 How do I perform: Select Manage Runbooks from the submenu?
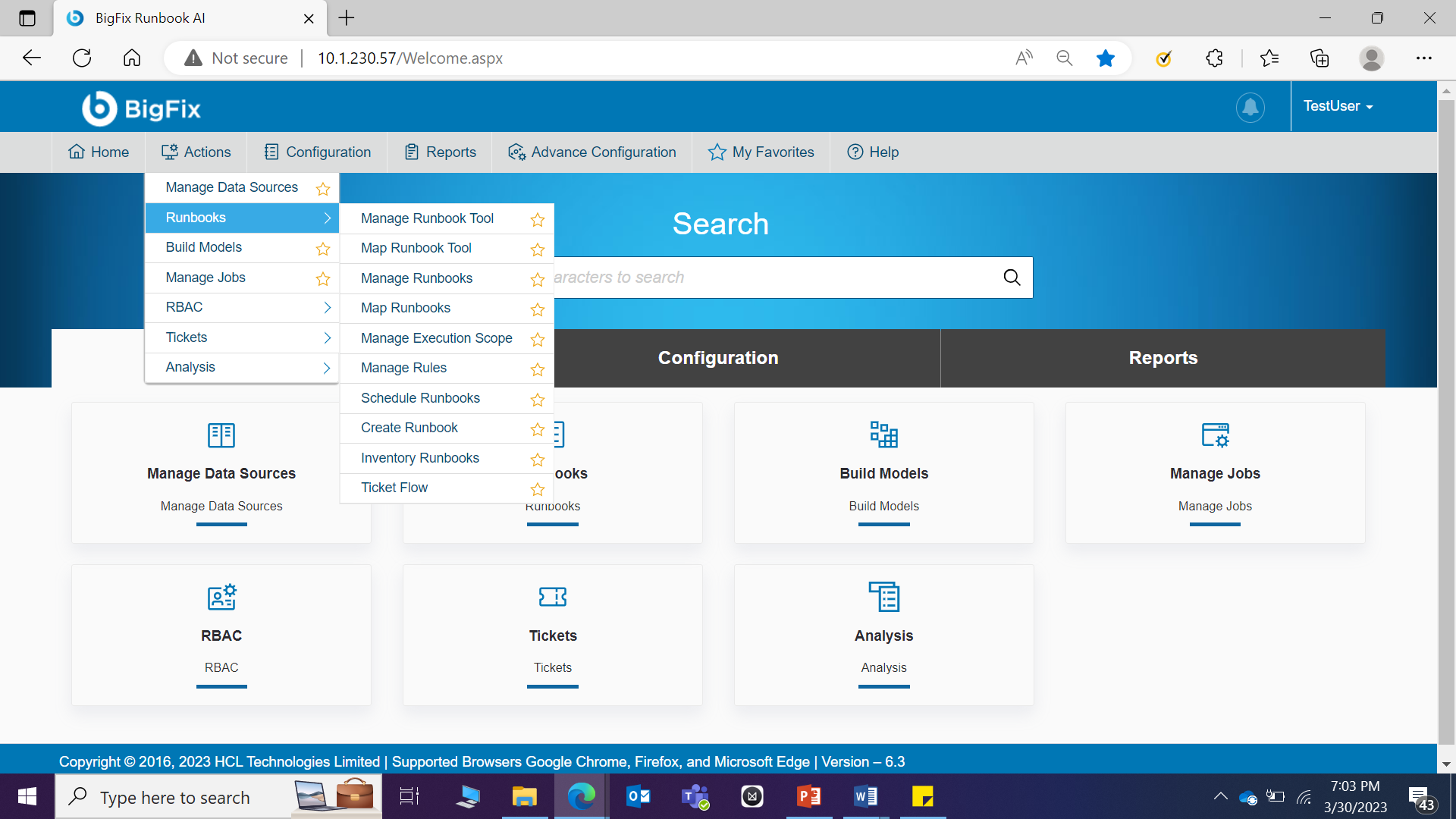[x=416, y=278]
